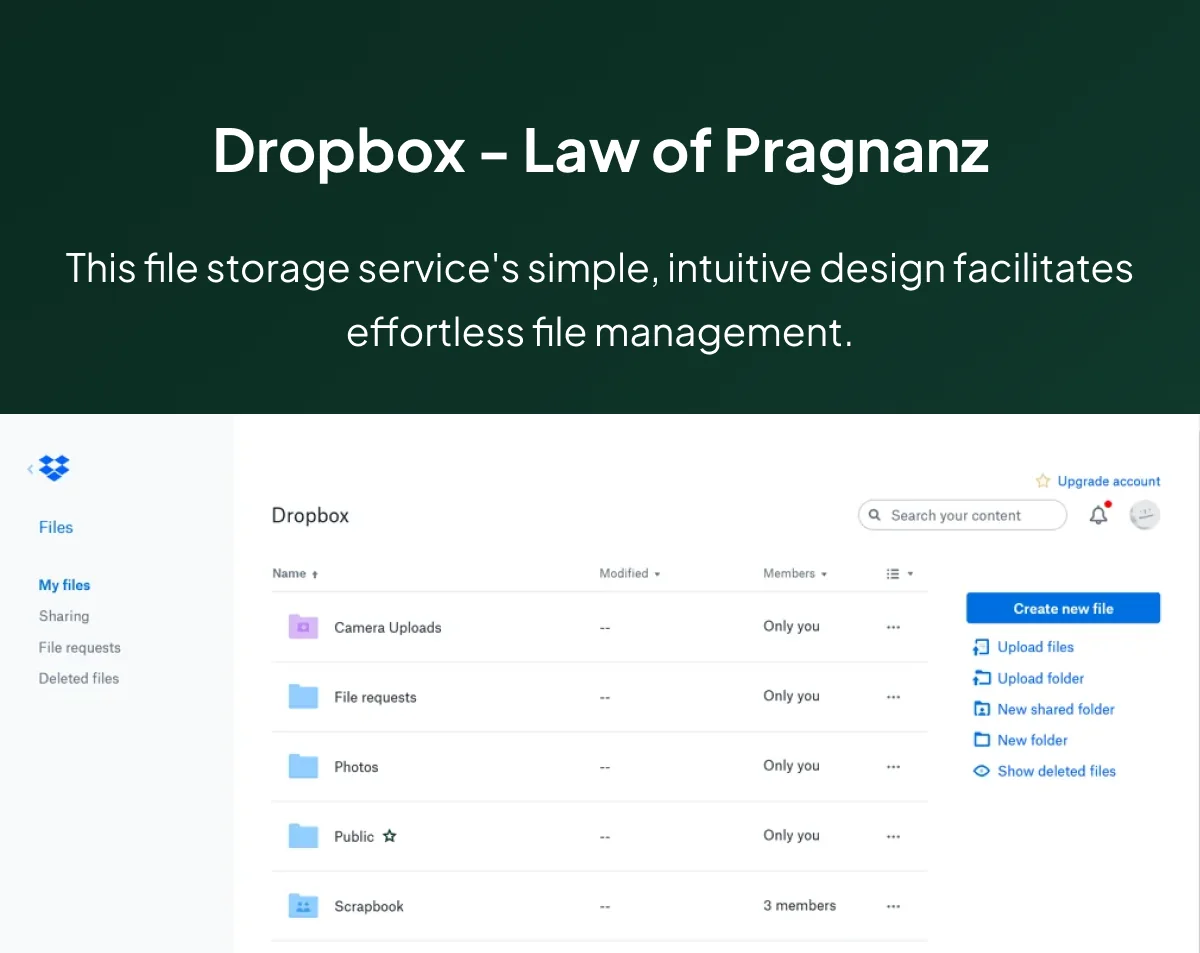Image resolution: width=1200 pixels, height=953 pixels.
Task: Click the Upload folder link
Action: tap(1041, 678)
